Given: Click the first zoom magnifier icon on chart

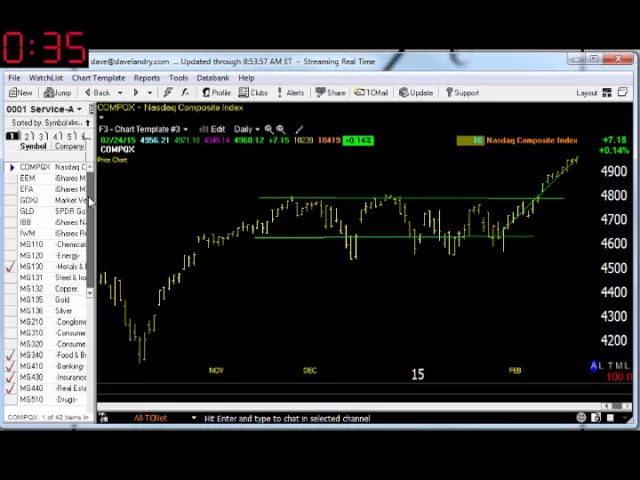Looking at the screenshot, I should pyautogui.click(x=269, y=129).
